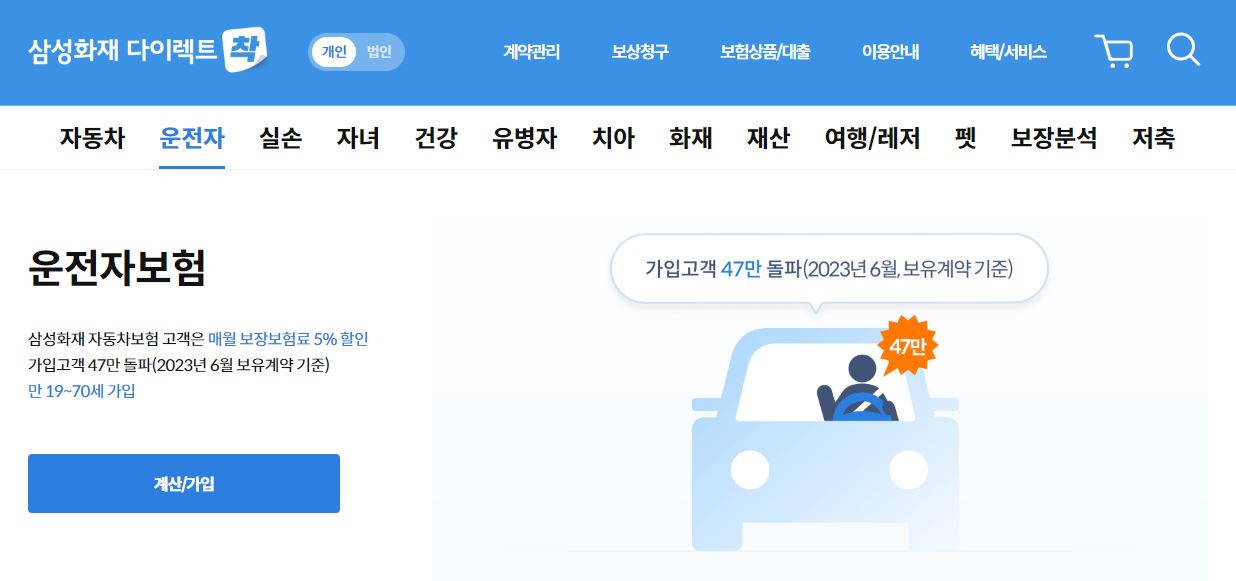Image resolution: width=1236 pixels, height=581 pixels.
Task: Open the shopping cart icon
Action: (x=1113, y=51)
